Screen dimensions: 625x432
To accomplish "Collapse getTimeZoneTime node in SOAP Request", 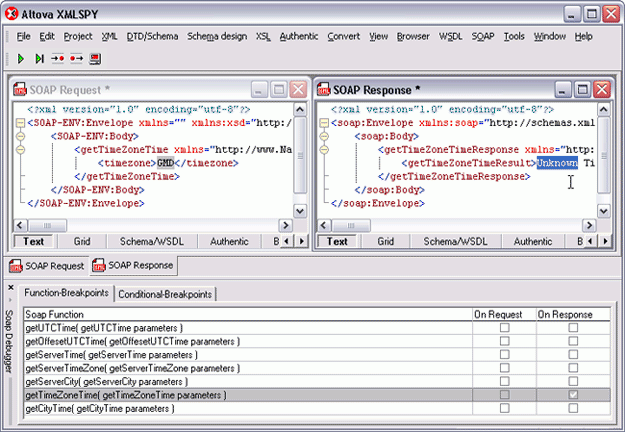I will (x=20, y=150).
